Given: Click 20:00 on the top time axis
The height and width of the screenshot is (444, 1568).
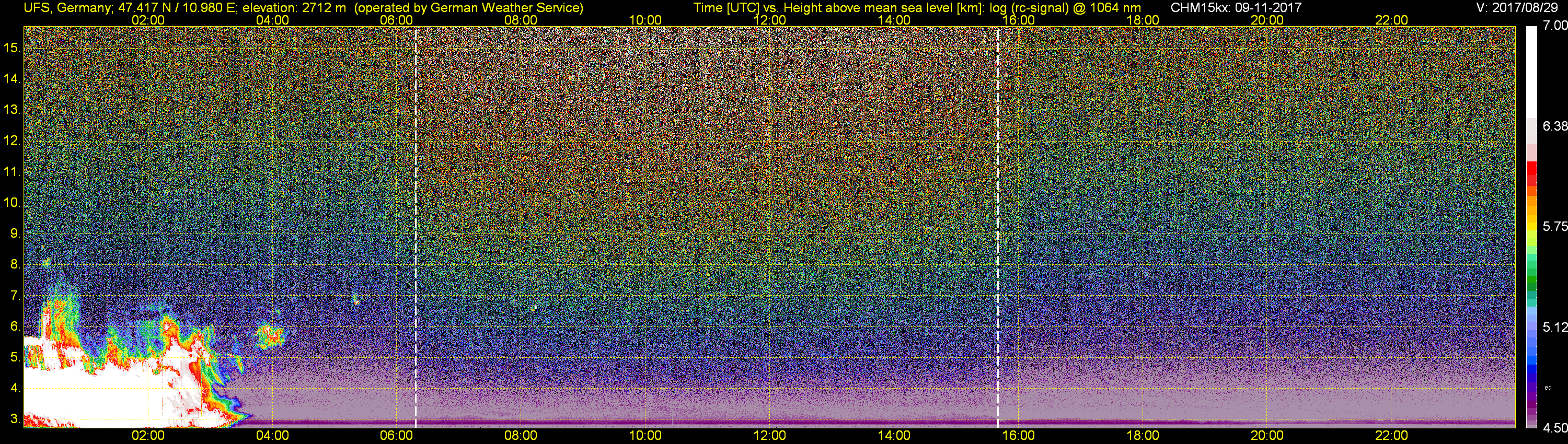Looking at the screenshot, I should 1267,20.
